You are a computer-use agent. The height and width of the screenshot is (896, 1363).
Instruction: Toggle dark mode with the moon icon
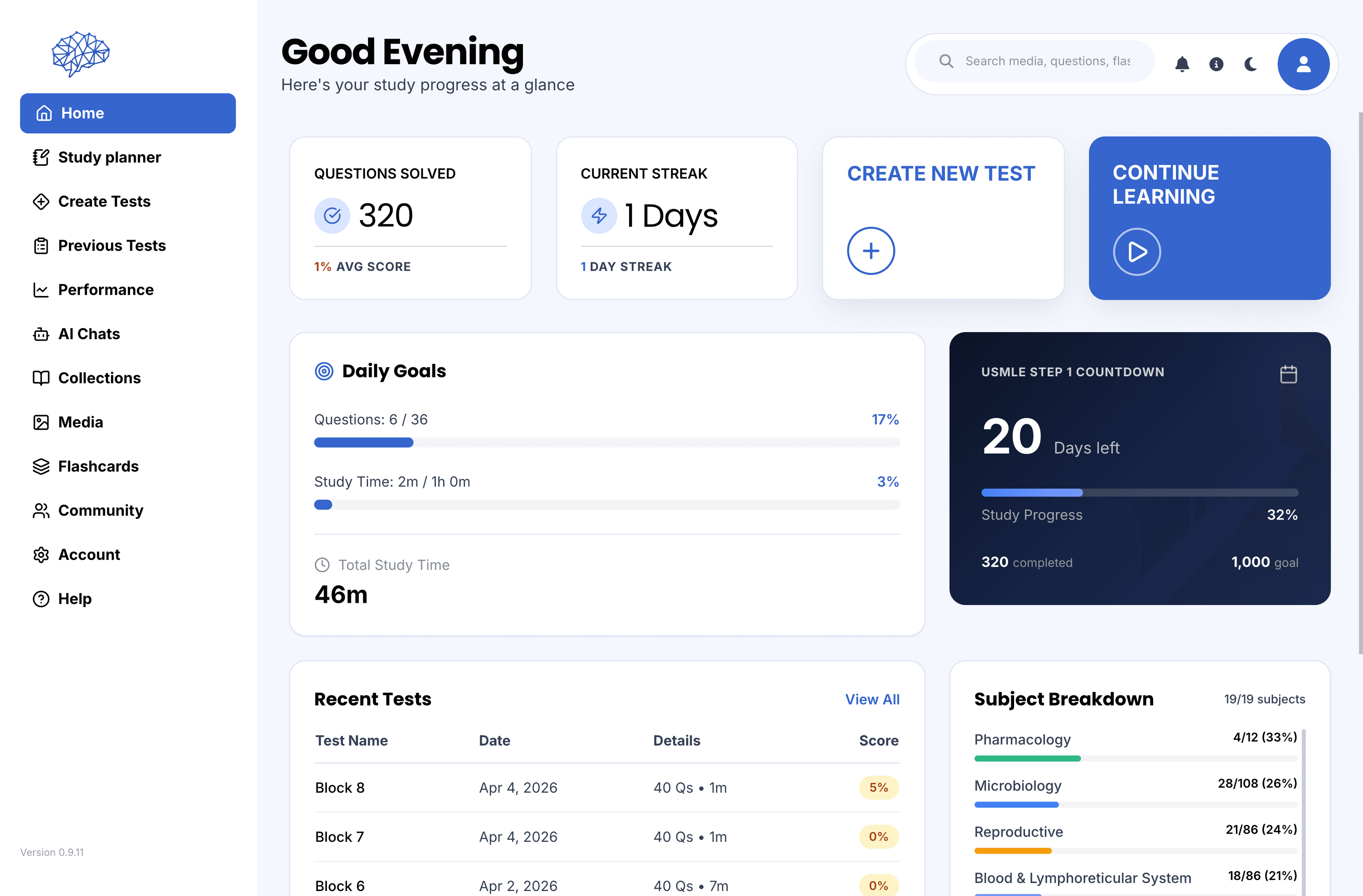[1250, 64]
